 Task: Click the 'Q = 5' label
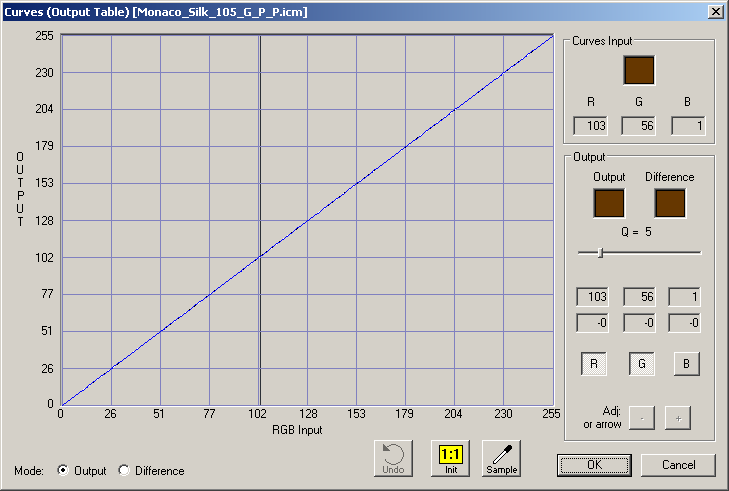coord(636,232)
